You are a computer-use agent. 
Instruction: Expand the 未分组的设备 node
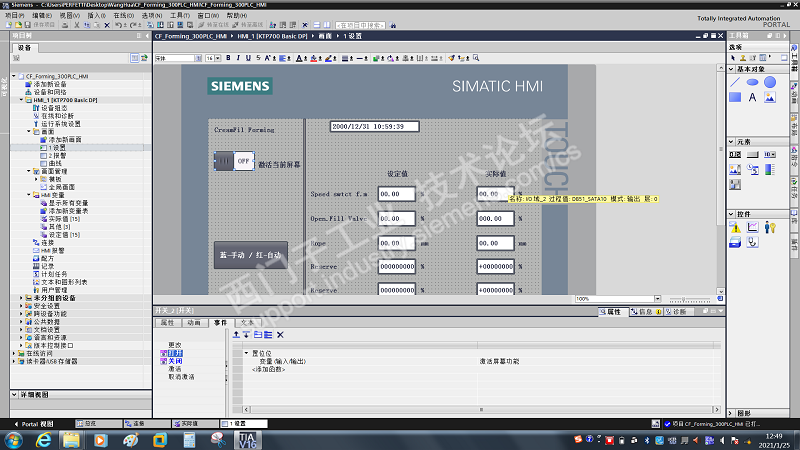[21, 298]
